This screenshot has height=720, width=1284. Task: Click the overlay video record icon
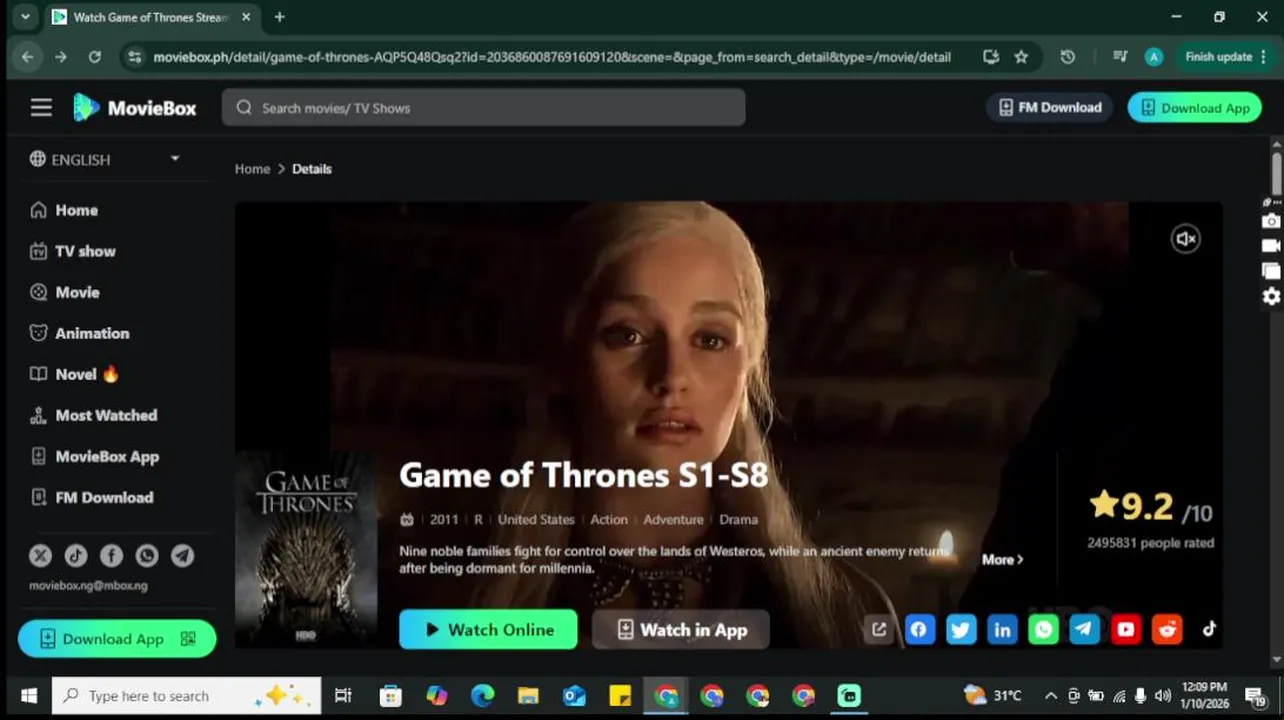(1271, 246)
